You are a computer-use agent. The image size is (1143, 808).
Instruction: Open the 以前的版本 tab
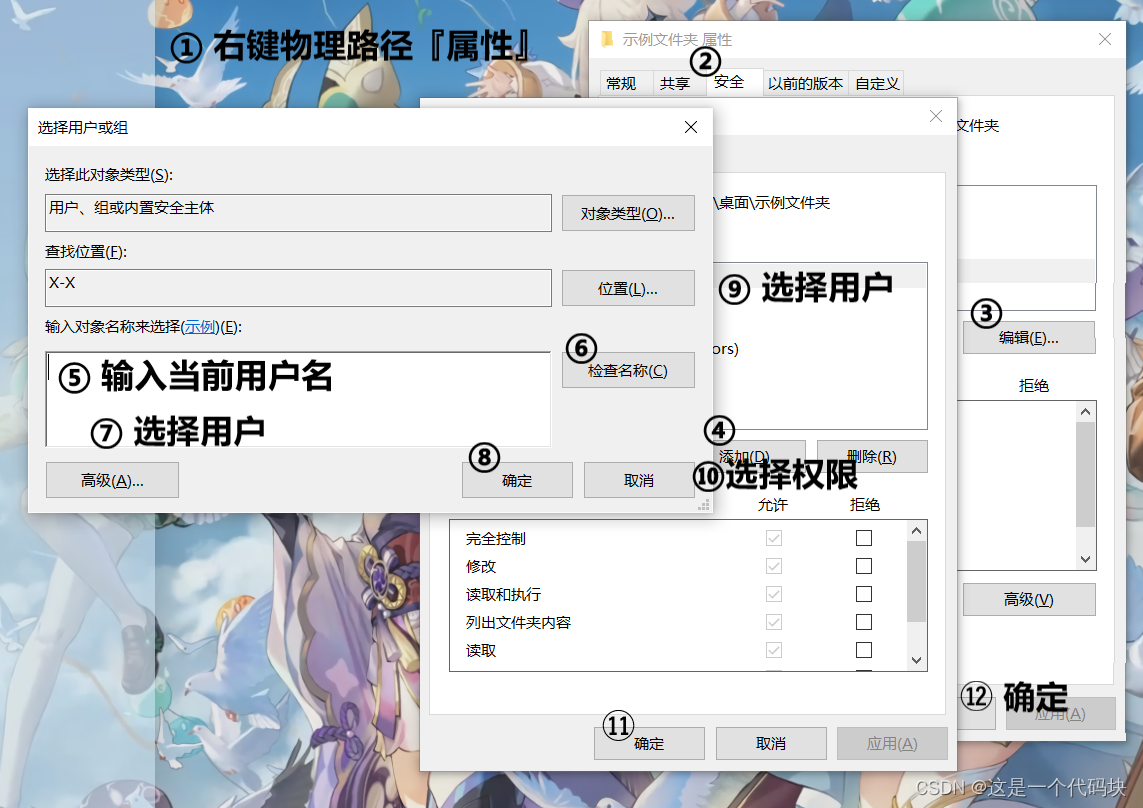(805, 84)
